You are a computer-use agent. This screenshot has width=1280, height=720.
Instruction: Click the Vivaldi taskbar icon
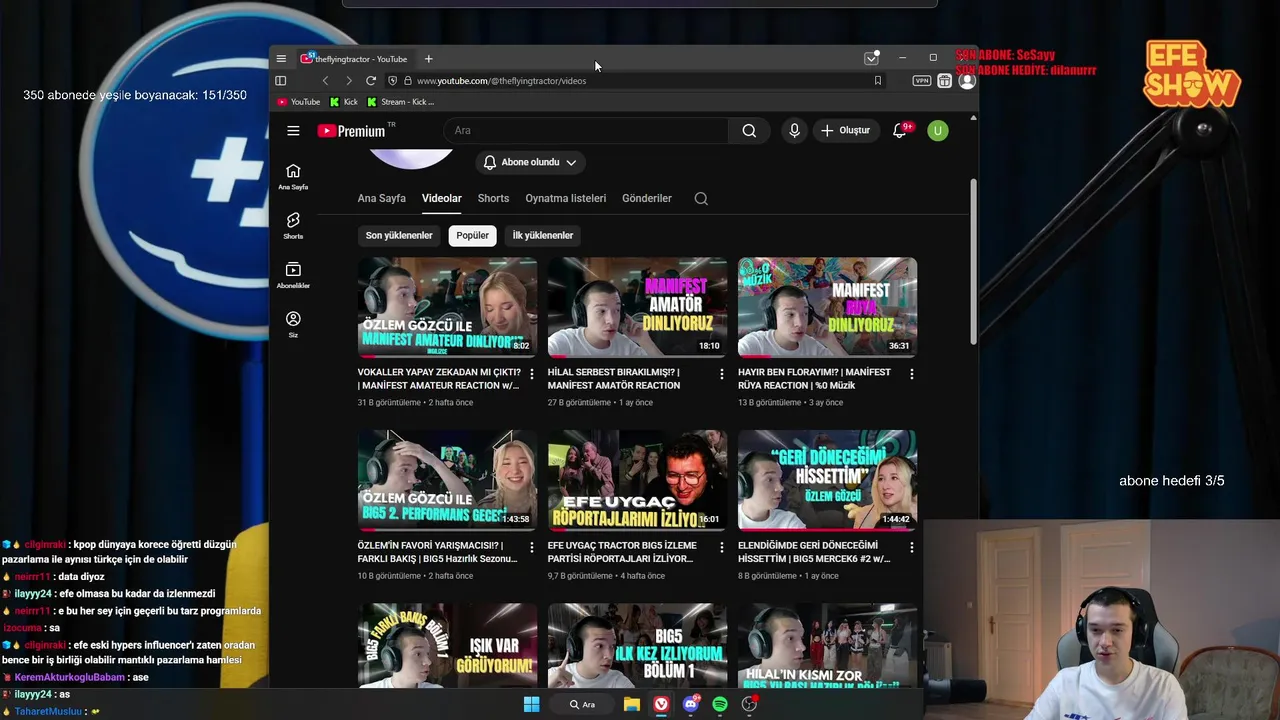click(x=662, y=705)
